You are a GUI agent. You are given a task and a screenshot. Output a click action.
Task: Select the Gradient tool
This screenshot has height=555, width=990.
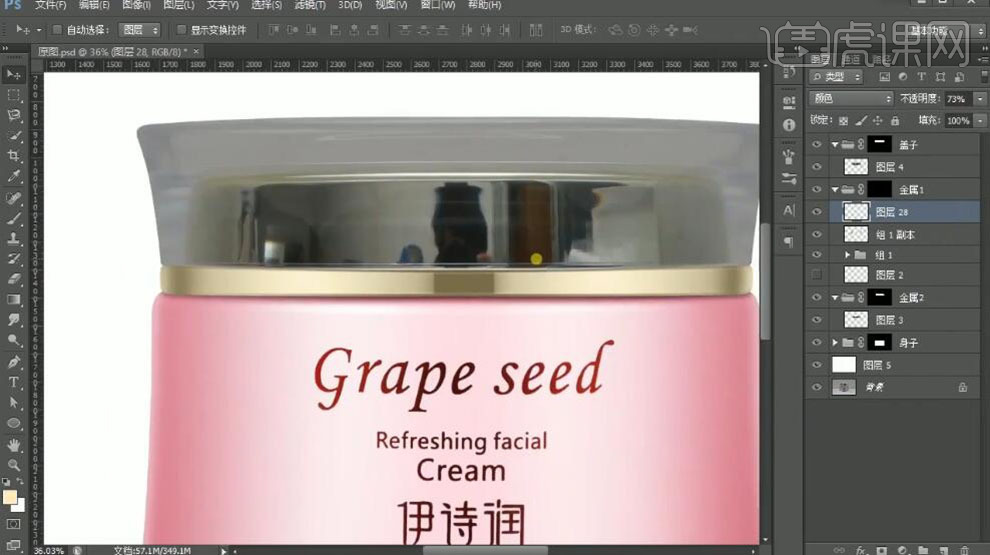click(x=13, y=300)
